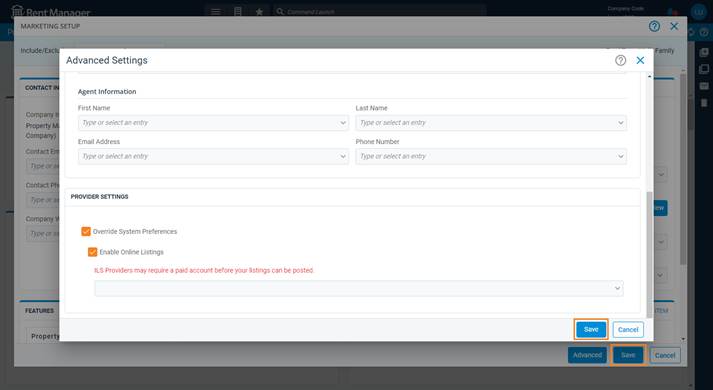Save the Advanced Settings dialog
The height and width of the screenshot is (390, 713).
(591, 330)
